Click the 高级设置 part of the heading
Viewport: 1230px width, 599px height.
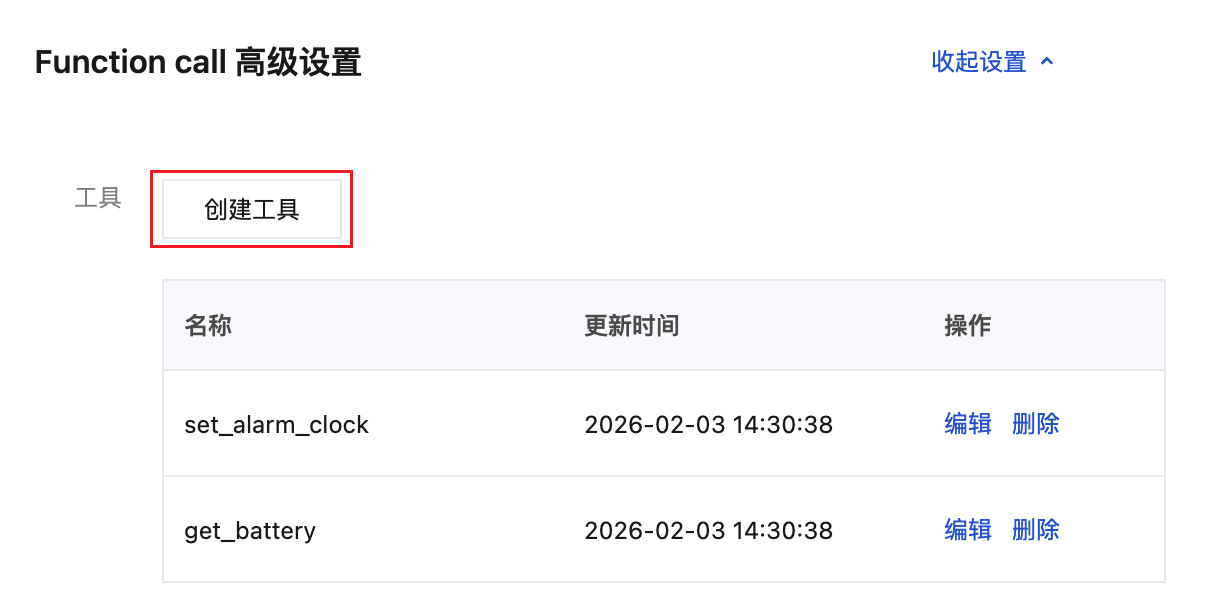coord(298,63)
